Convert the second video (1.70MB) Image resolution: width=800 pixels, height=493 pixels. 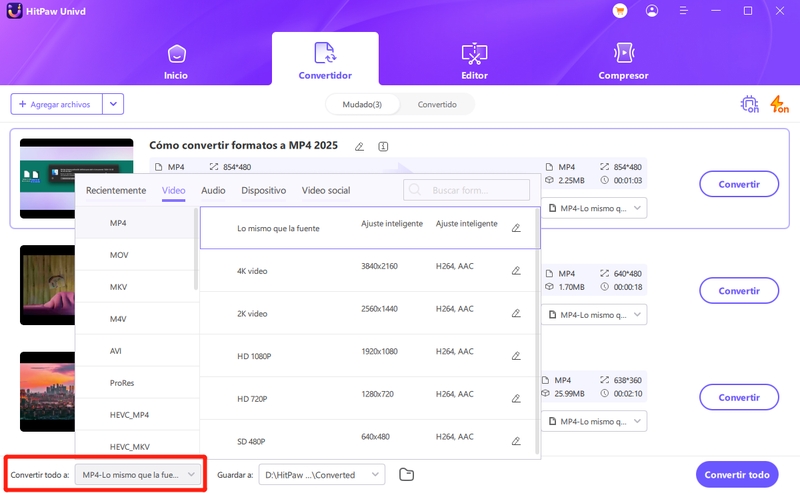[739, 291]
